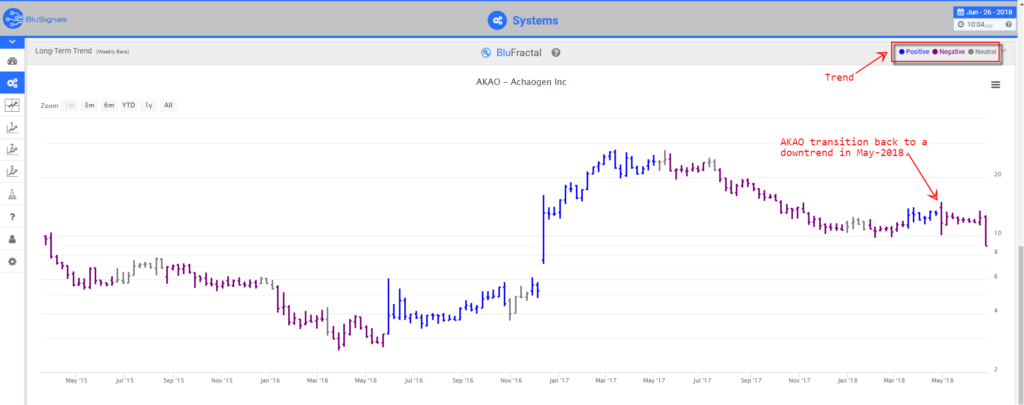1024x405 pixels.
Task: Open the chart hamburger context menu
Action: (995, 85)
